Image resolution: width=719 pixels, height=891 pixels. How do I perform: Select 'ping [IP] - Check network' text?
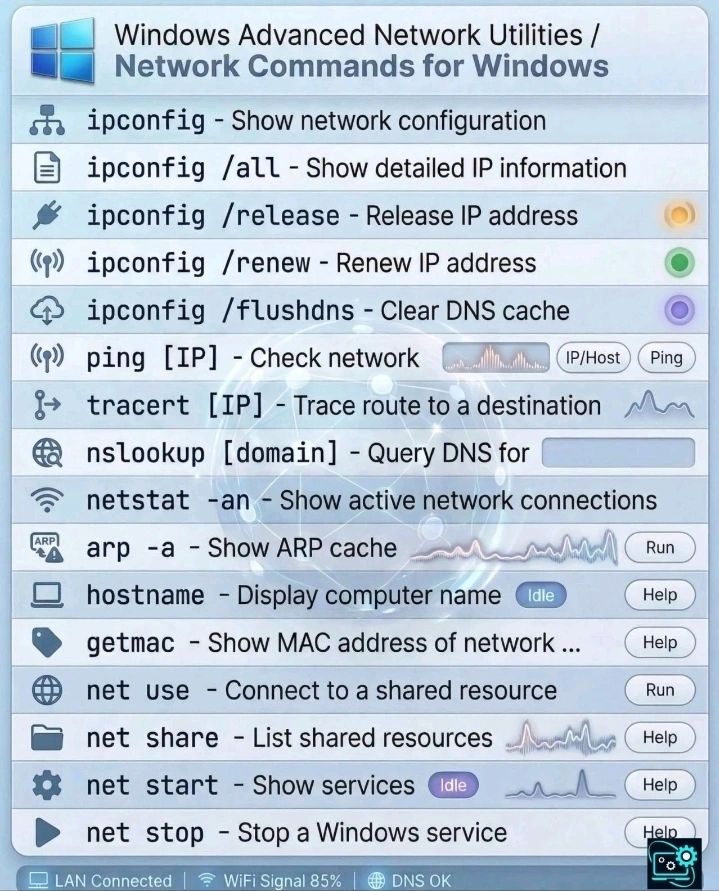(252, 358)
